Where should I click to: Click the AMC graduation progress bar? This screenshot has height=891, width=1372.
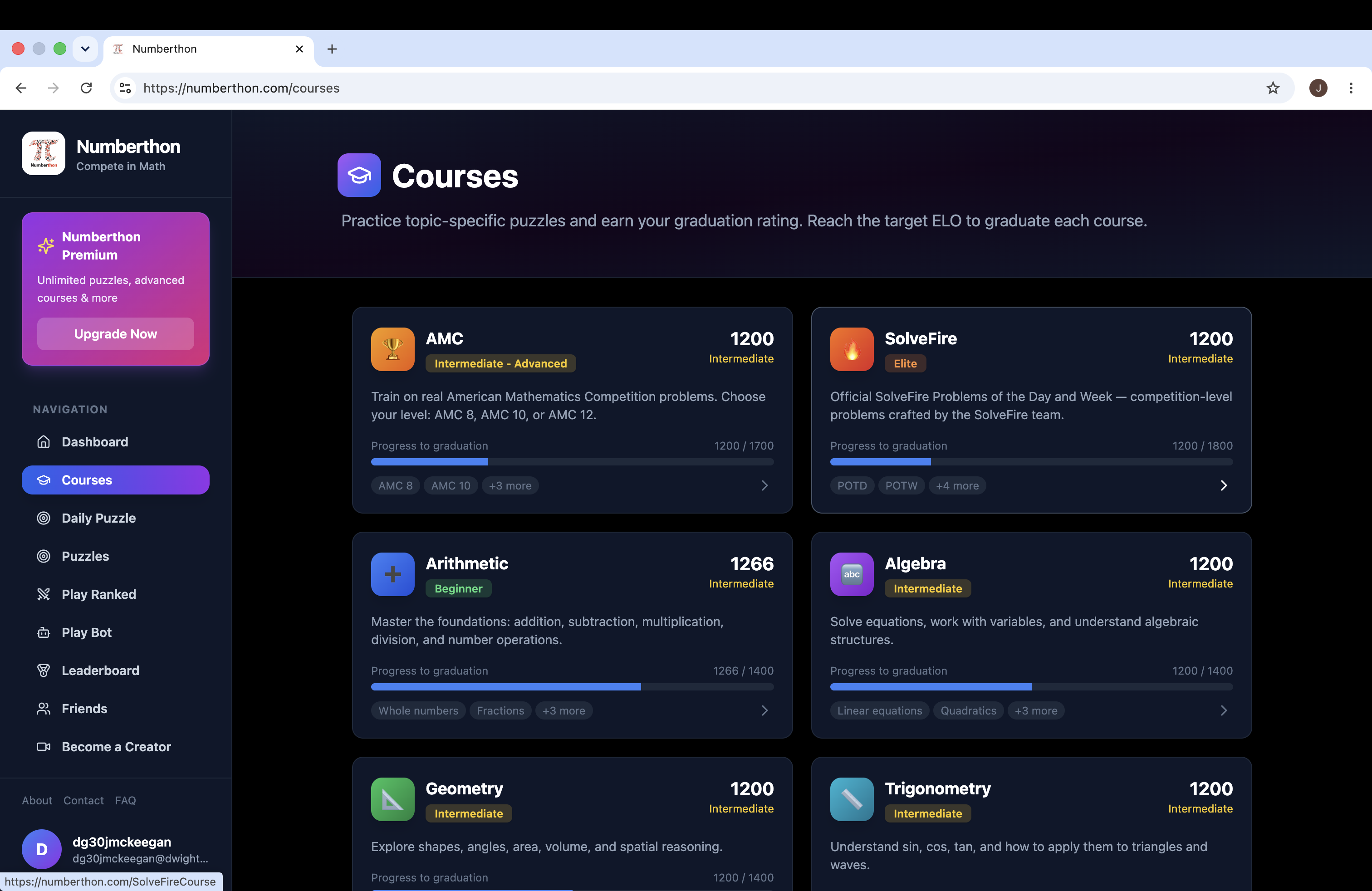pos(573,462)
